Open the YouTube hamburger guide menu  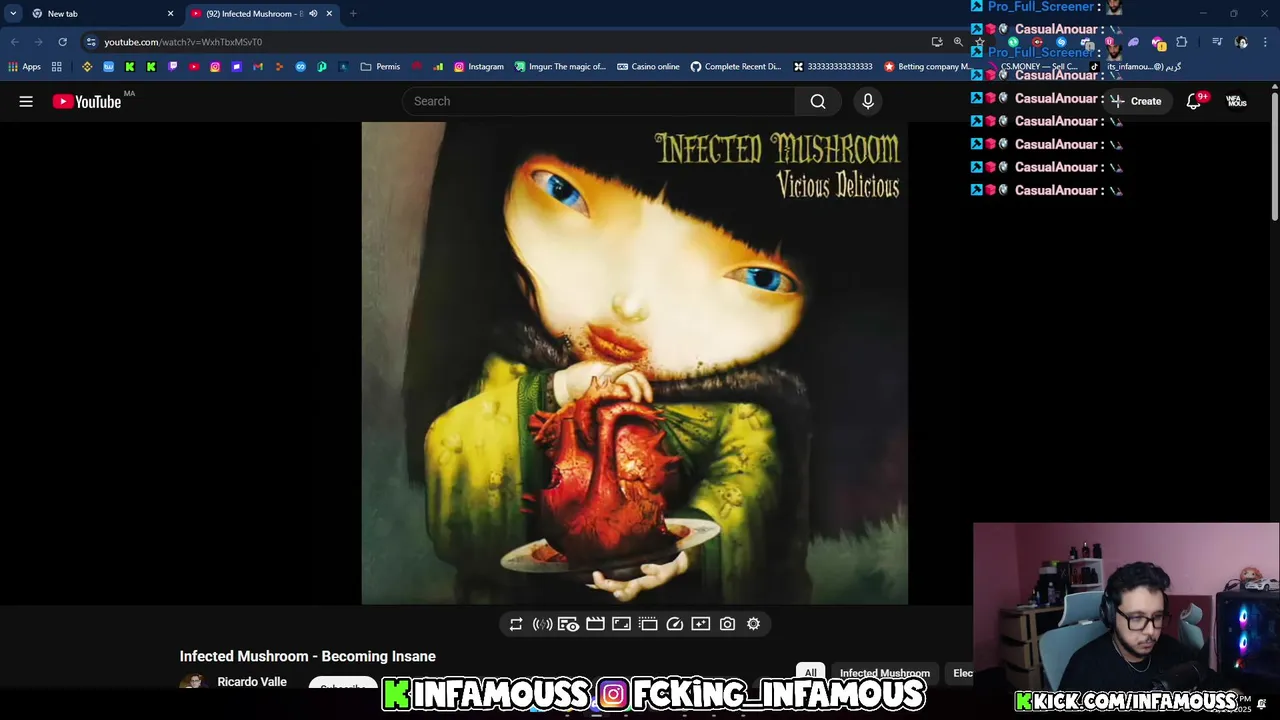click(x=26, y=101)
